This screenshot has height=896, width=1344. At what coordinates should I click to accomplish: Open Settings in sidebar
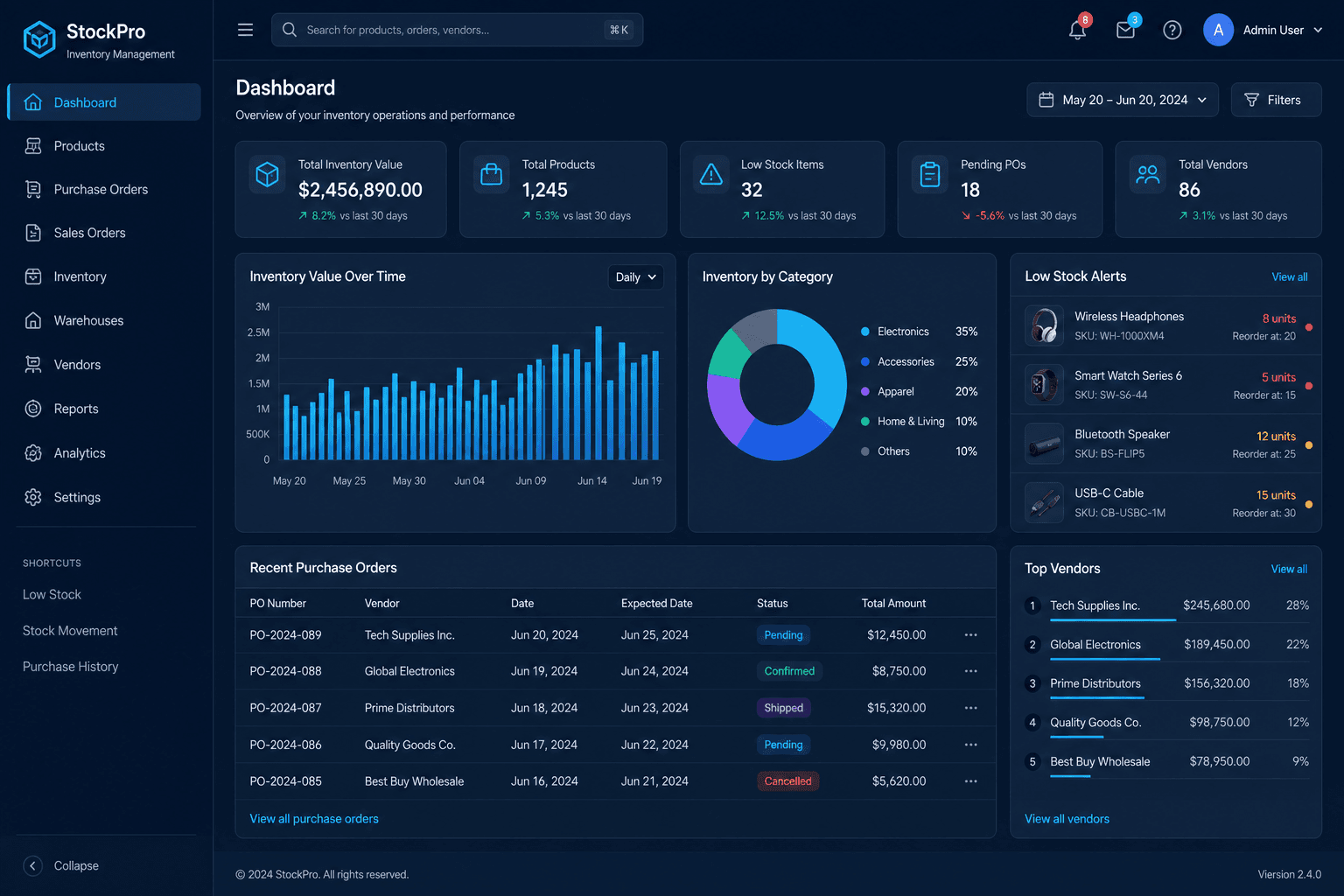pos(104,497)
